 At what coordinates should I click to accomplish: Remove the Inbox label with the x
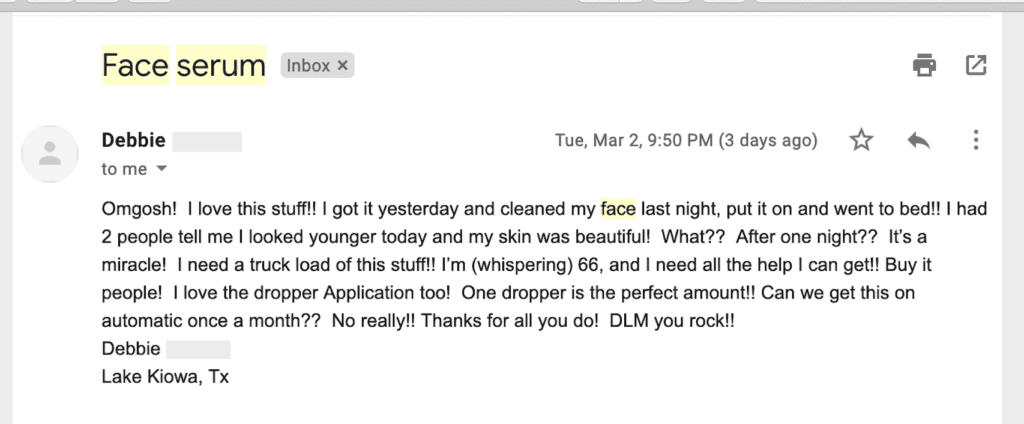(342, 65)
